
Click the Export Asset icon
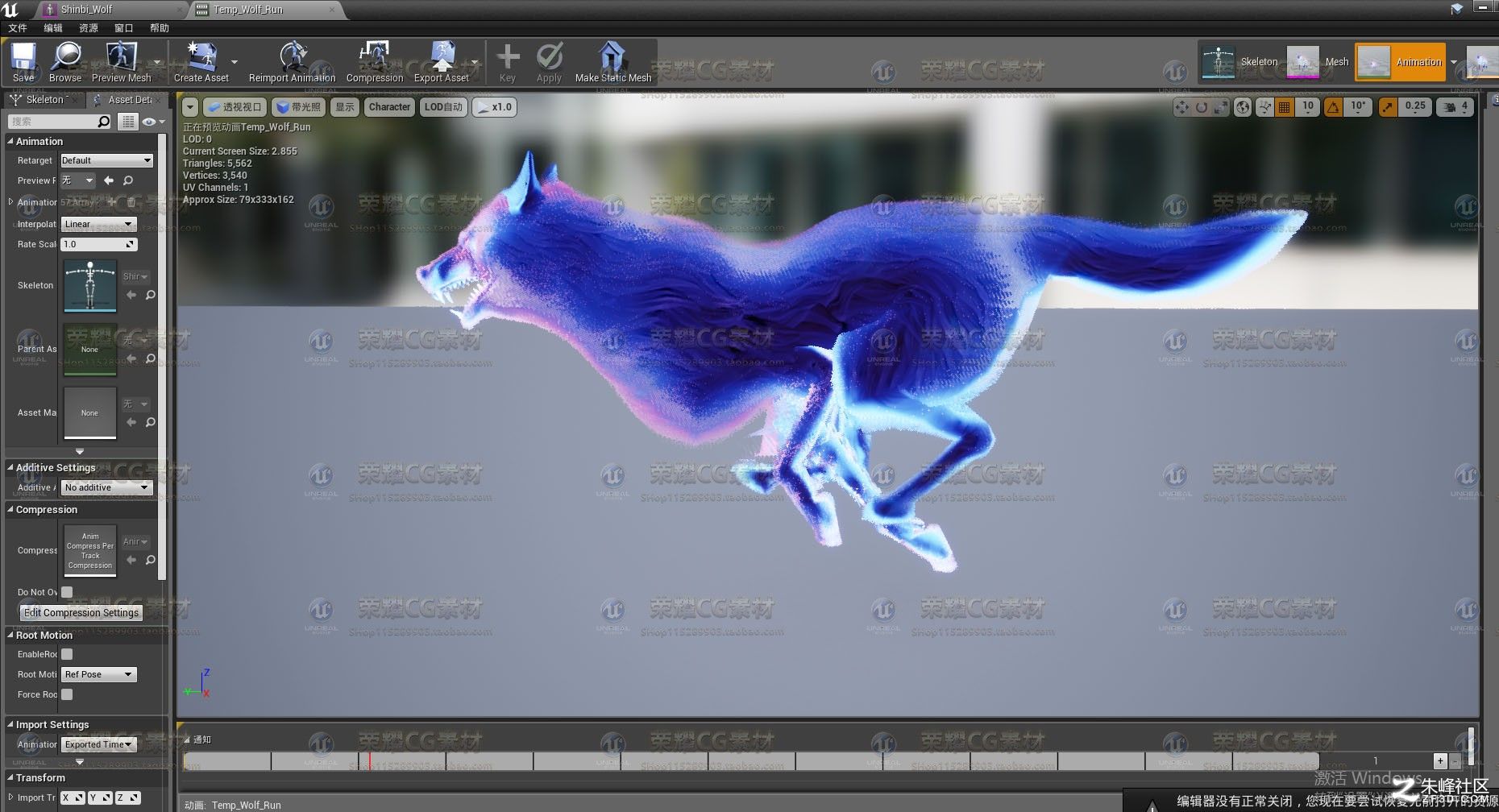[x=441, y=62]
